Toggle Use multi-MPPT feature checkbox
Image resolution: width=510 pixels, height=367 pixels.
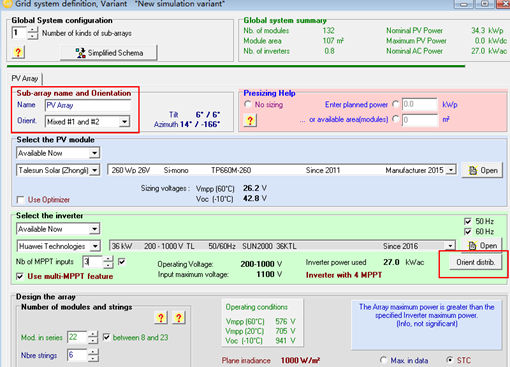point(20,276)
